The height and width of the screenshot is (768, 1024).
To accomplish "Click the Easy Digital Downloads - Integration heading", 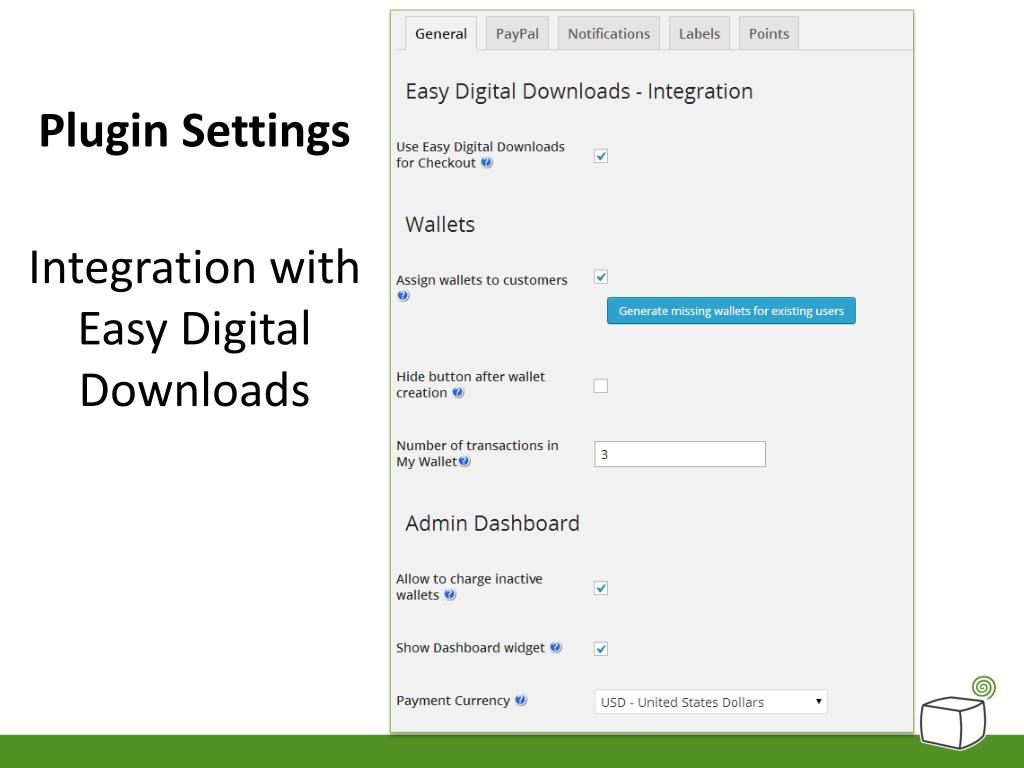I will click(579, 91).
